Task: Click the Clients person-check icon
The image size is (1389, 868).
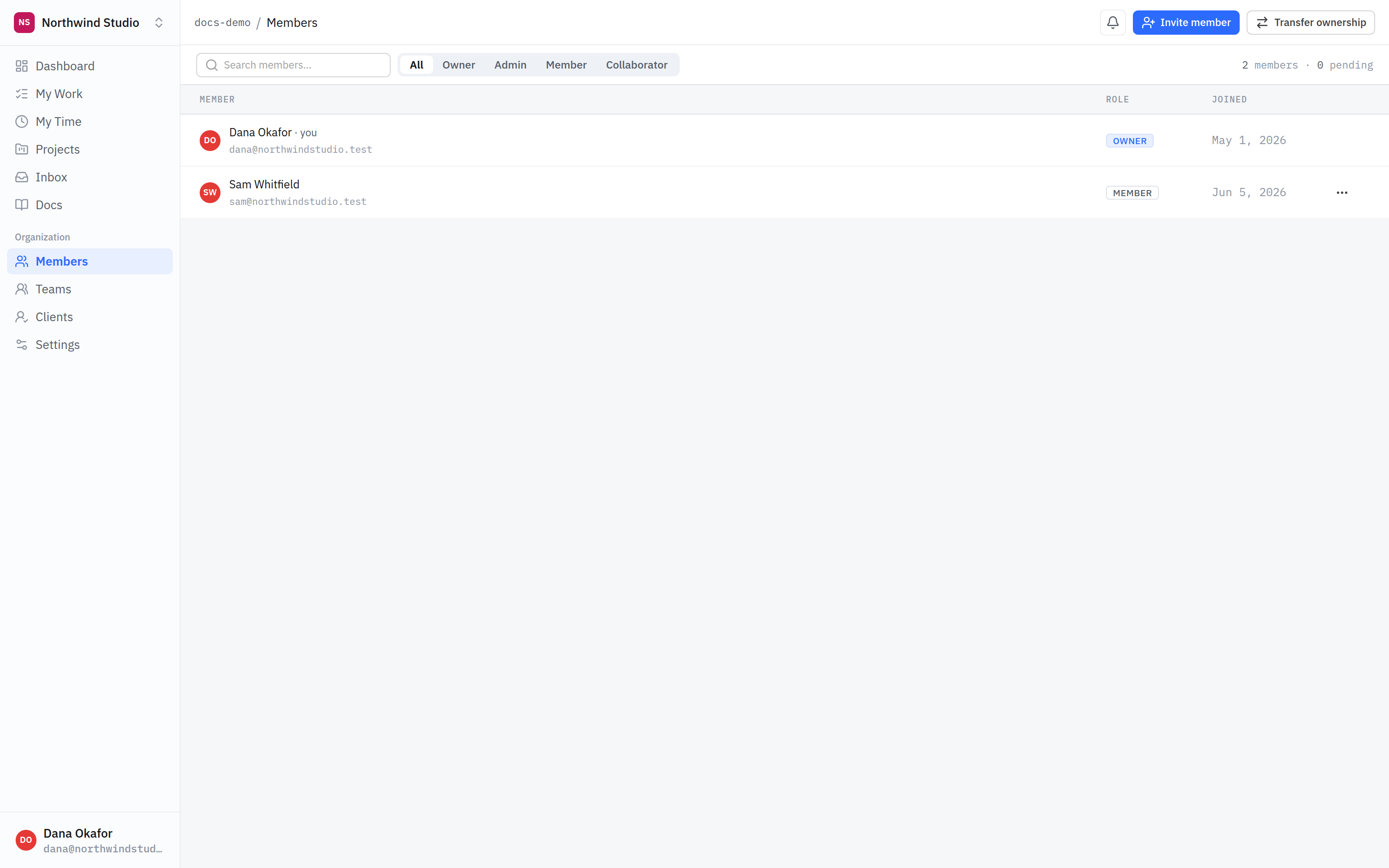Action: click(x=22, y=317)
